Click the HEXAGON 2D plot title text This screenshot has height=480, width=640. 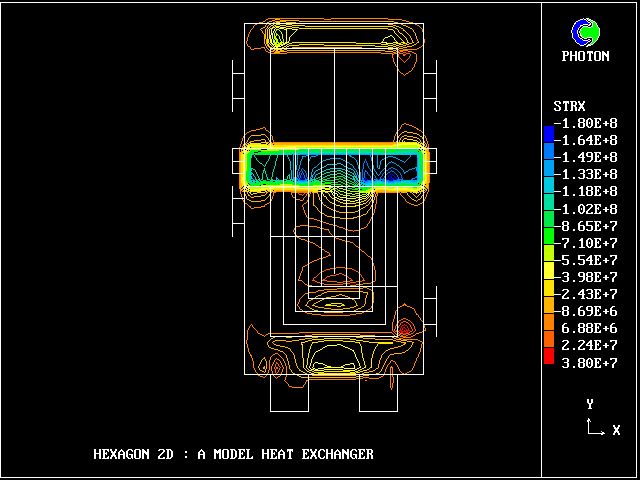(x=233, y=454)
